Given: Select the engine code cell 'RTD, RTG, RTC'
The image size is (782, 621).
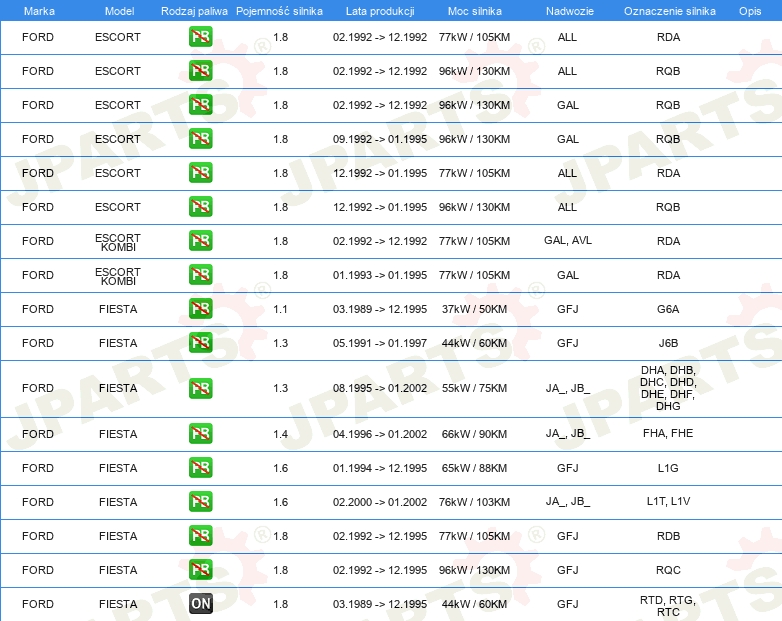Looking at the screenshot, I should tap(668, 606).
